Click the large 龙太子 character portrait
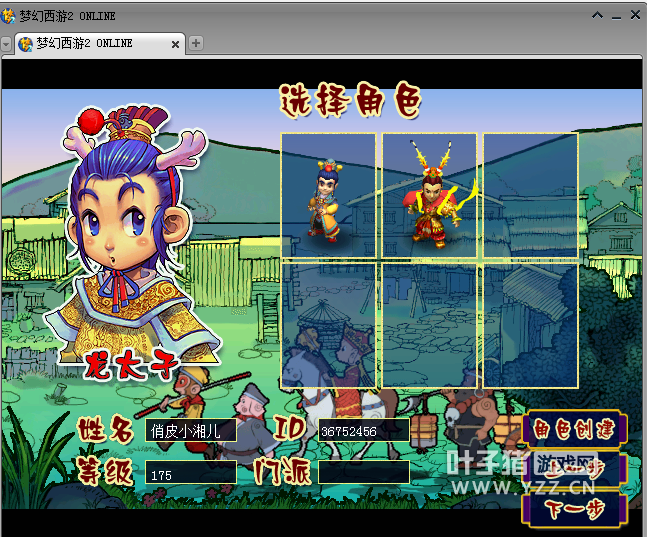This screenshot has height=537, width=647. [132, 241]
